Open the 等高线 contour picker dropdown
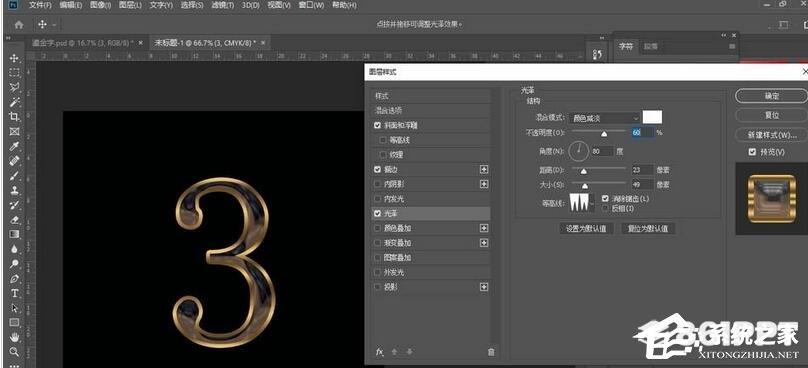This screenshot has width=808, height=368. click(x=591, y=203)
